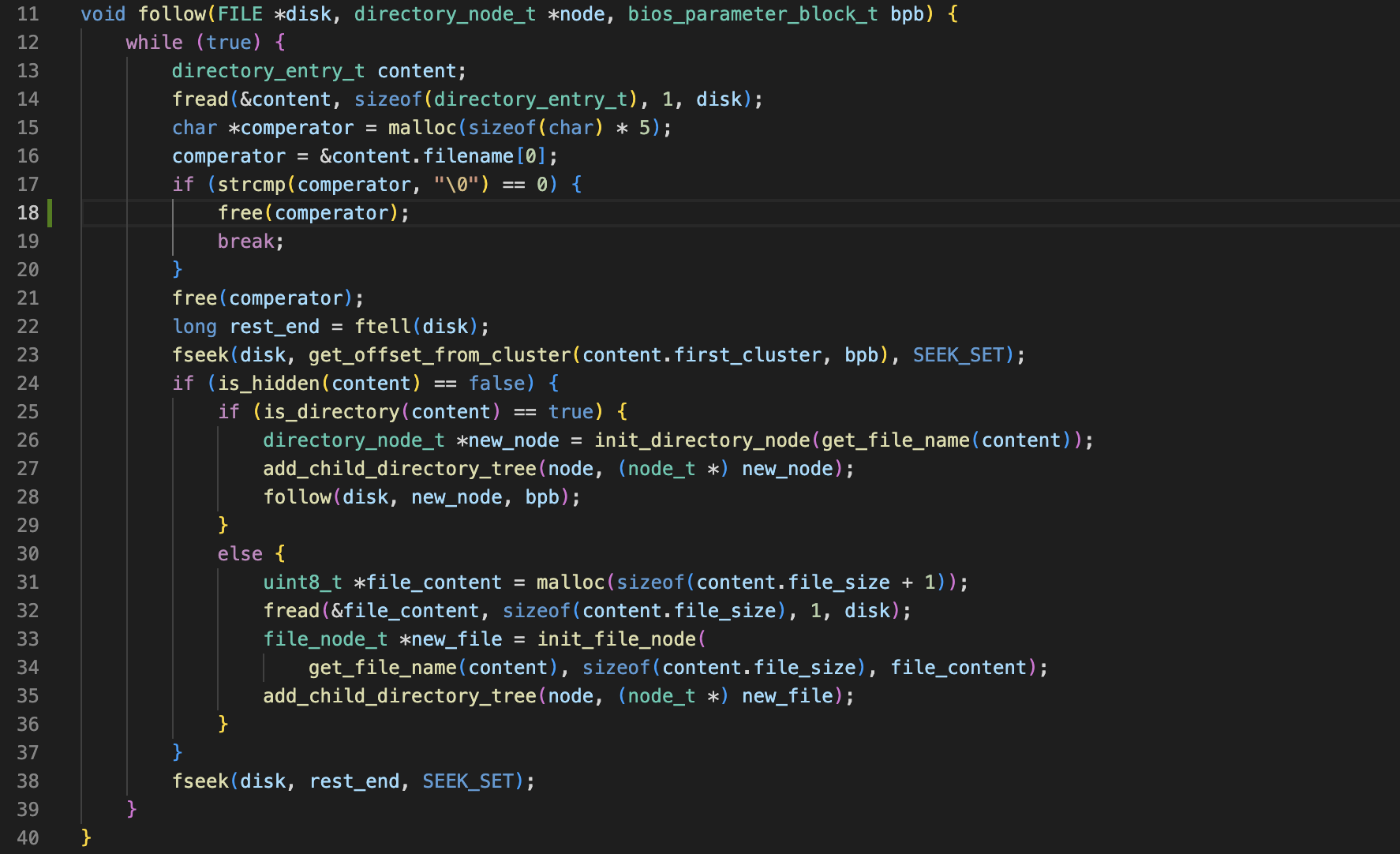
Task: Click SEEK_SET constant on line 38
Action: (468, 781)
